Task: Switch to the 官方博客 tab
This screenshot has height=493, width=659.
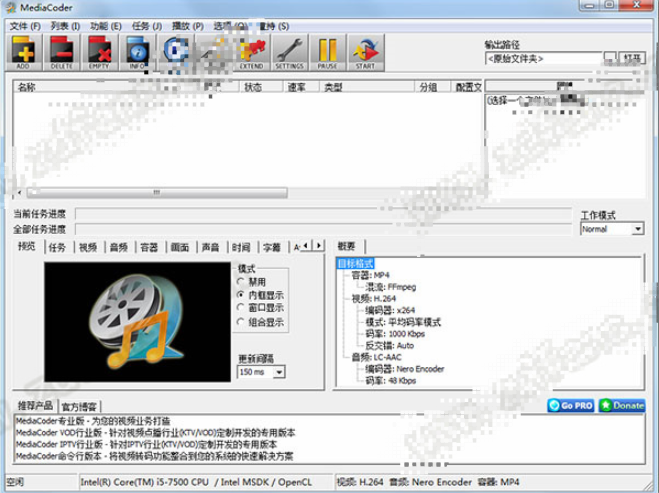Action: (x=79, y=407)
